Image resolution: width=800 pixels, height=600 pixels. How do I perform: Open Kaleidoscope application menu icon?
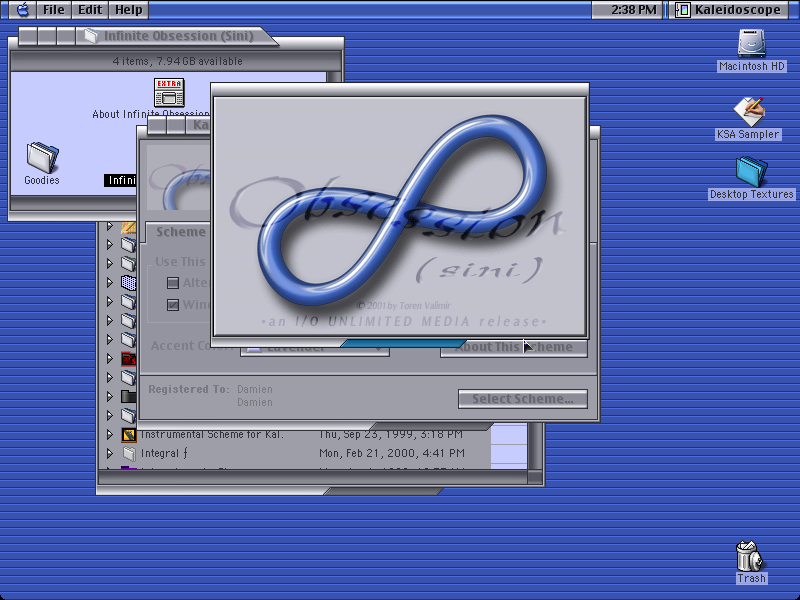(682, 10)
